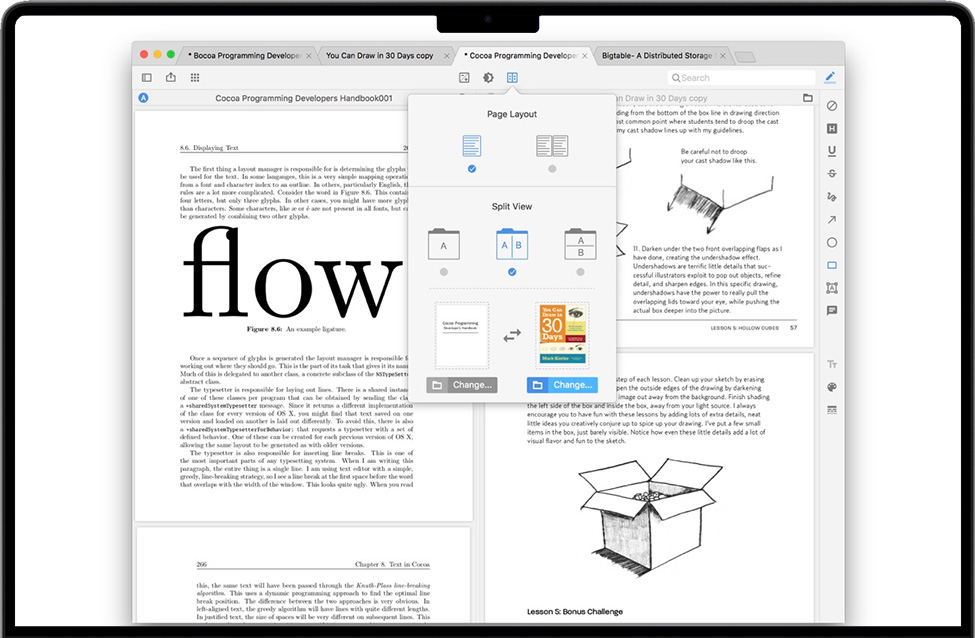The image size is (975, 638).
Task: Choose the single A pane split view icon
Action: tap(444, 244)
